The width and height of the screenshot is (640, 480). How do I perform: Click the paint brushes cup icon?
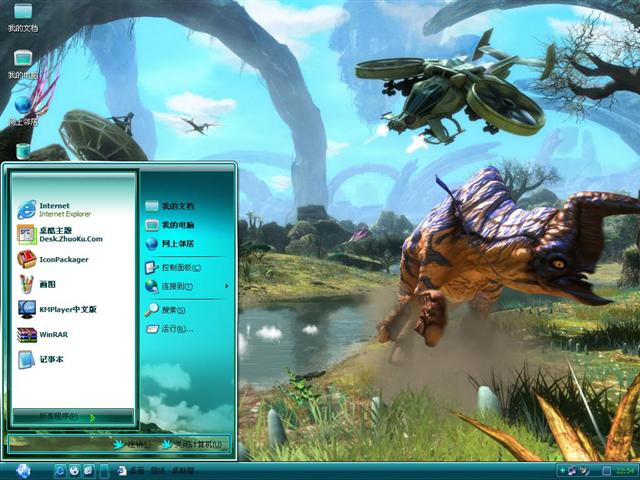point(27,284)
